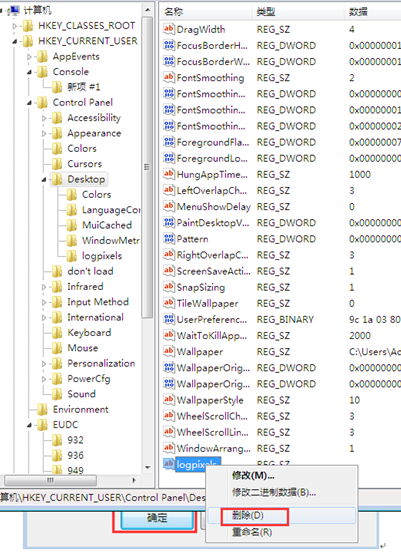401x553 pixels.
Task: Expand the Accessibility key
Action: (x=44, y=118)
